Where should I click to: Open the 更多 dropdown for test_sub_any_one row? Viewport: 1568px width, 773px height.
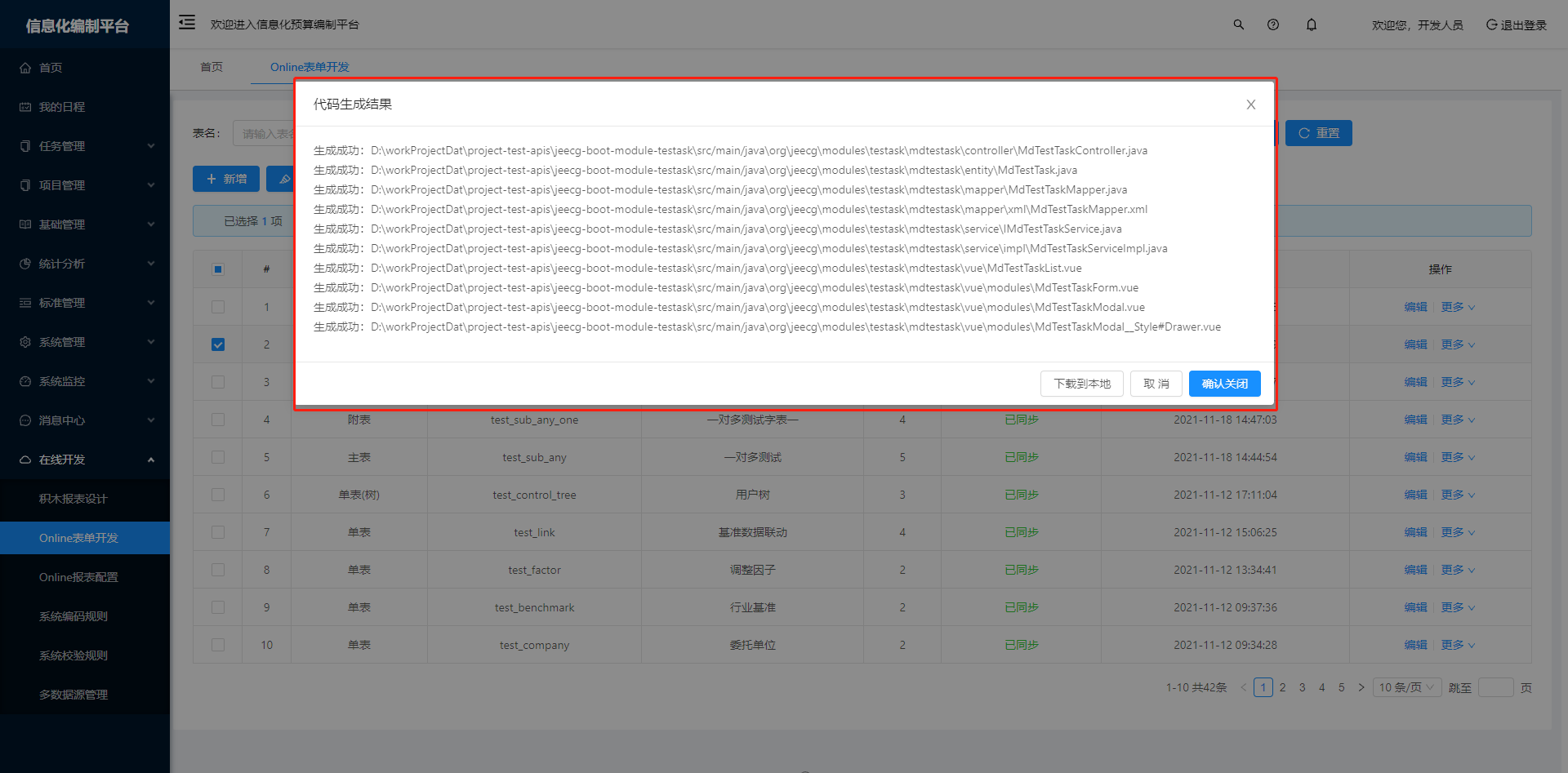pos(1458,420)
